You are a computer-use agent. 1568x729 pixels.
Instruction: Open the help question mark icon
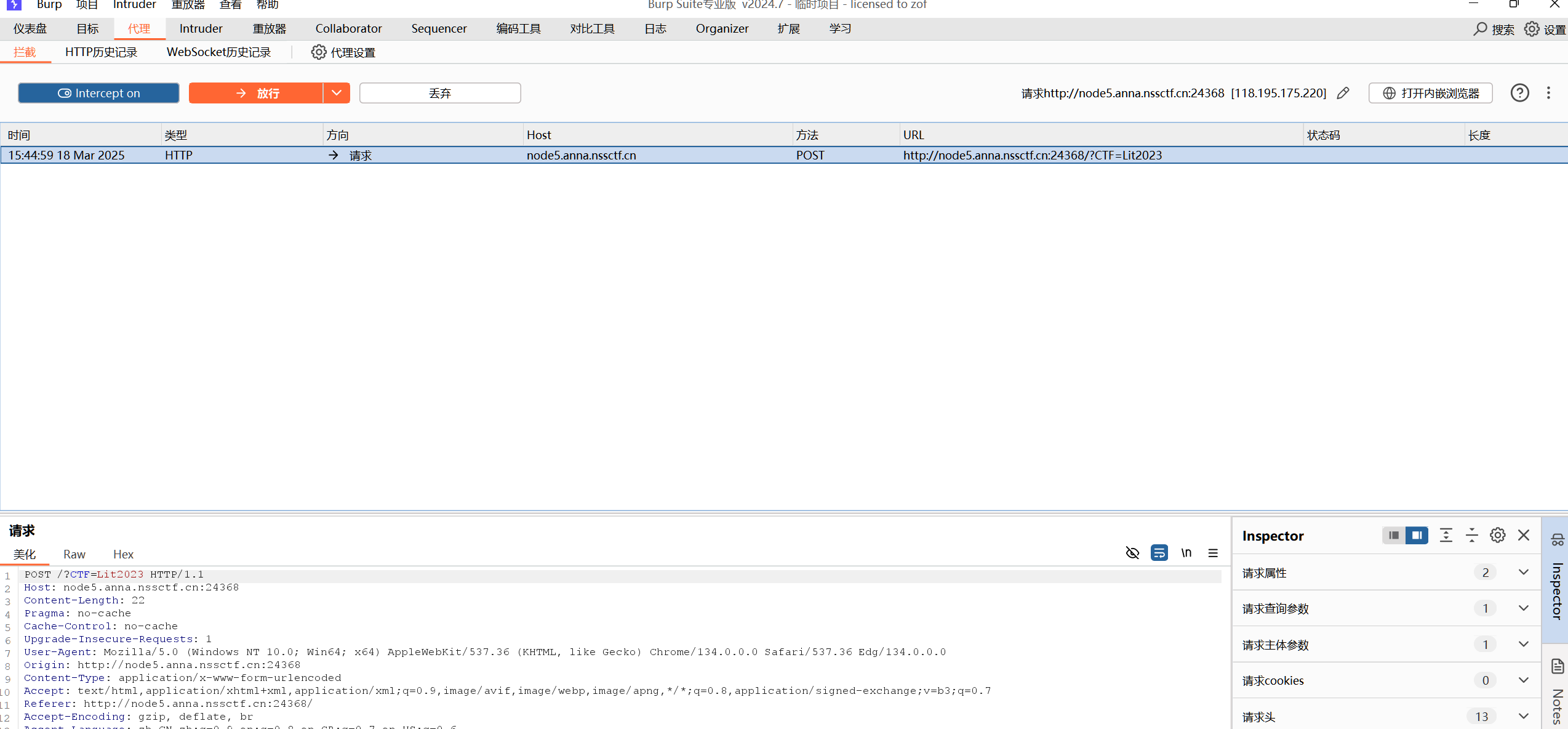click(1519, 93)
